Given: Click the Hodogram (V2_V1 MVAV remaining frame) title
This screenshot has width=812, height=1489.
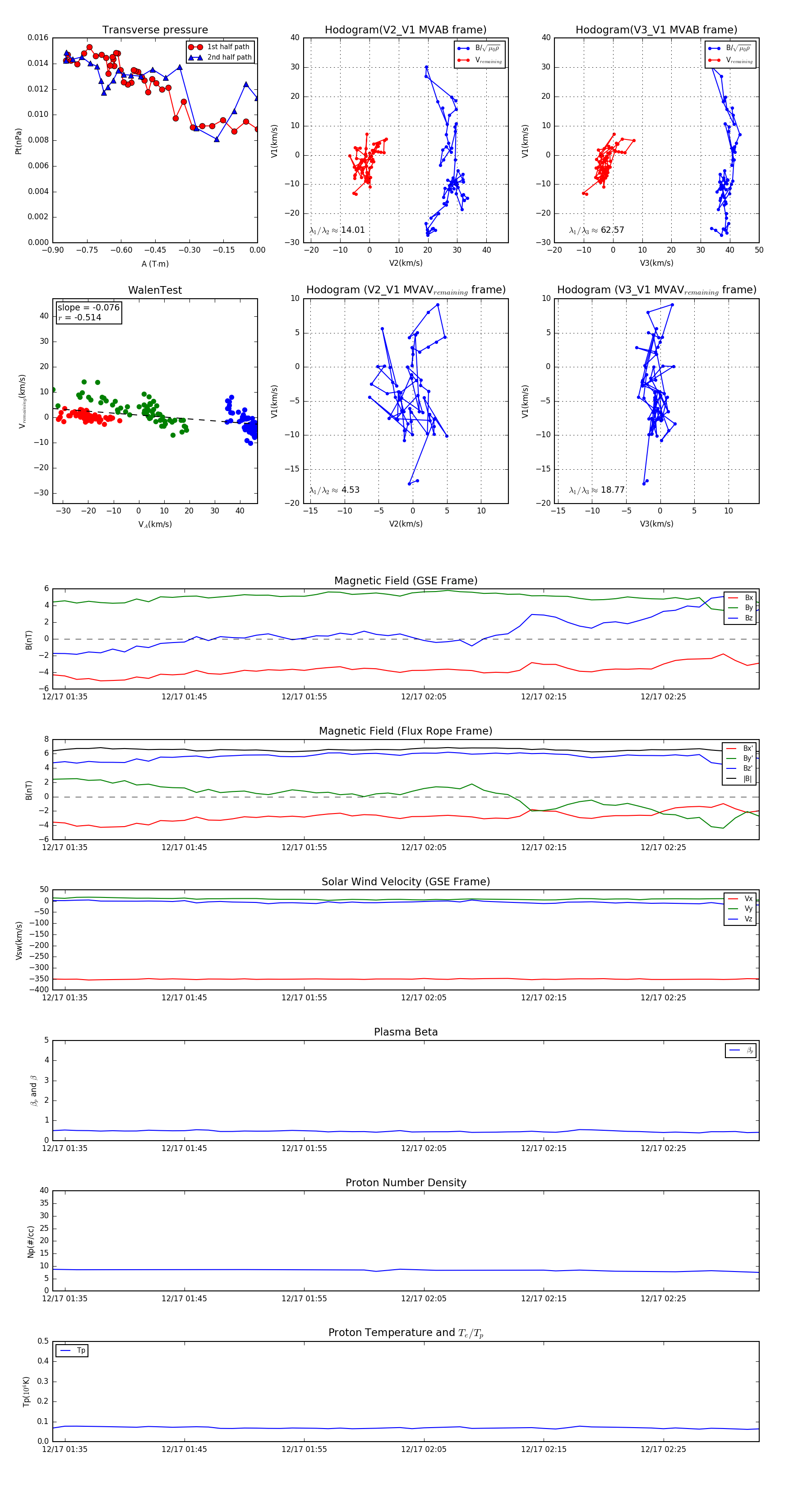Looking at the screenshot, I should (x=406, y=290).
